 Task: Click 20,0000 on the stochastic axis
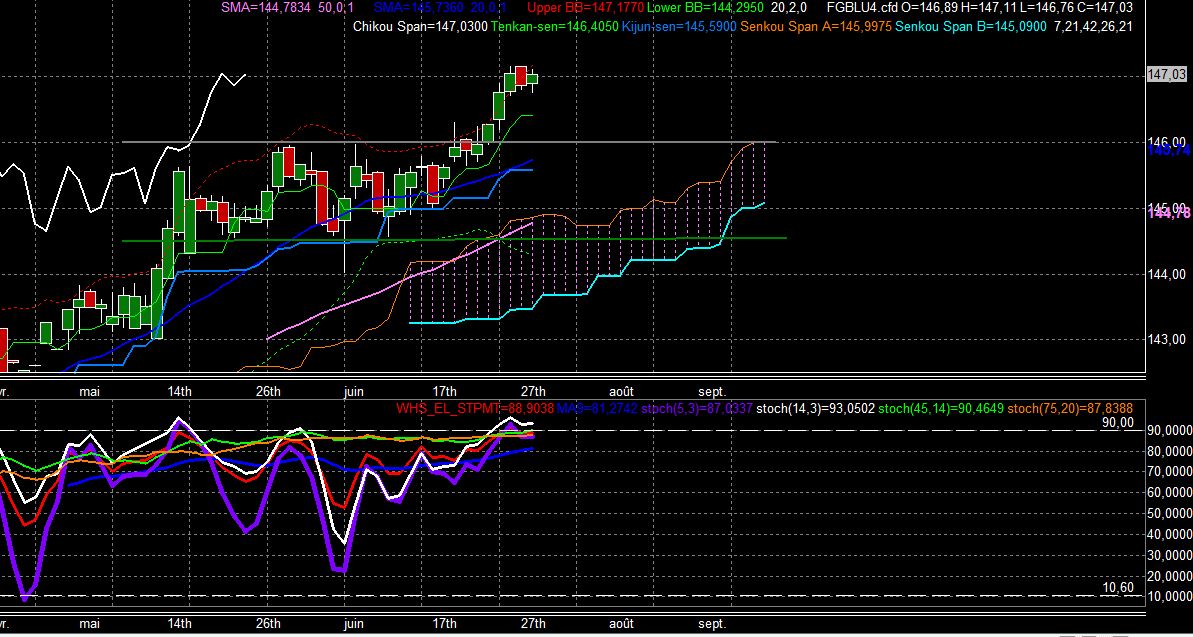(1169, 575)
